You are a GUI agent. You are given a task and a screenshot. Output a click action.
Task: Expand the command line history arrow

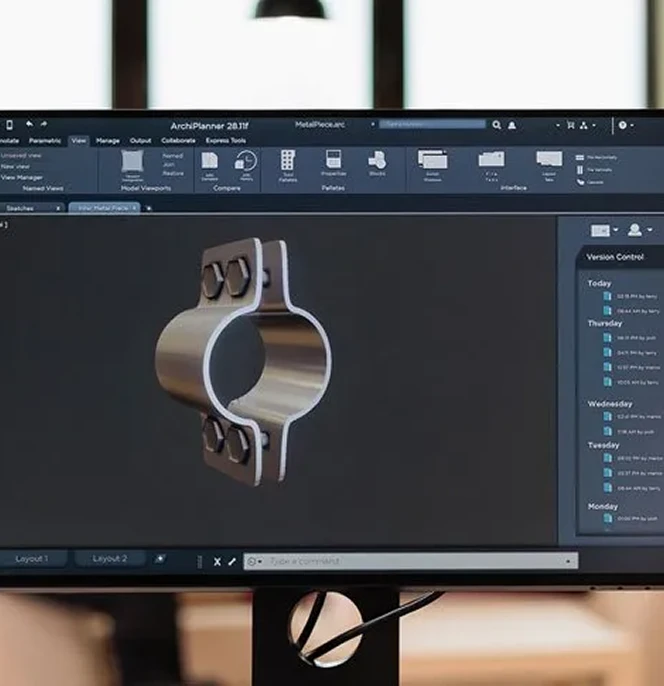(x=570, y=561)
